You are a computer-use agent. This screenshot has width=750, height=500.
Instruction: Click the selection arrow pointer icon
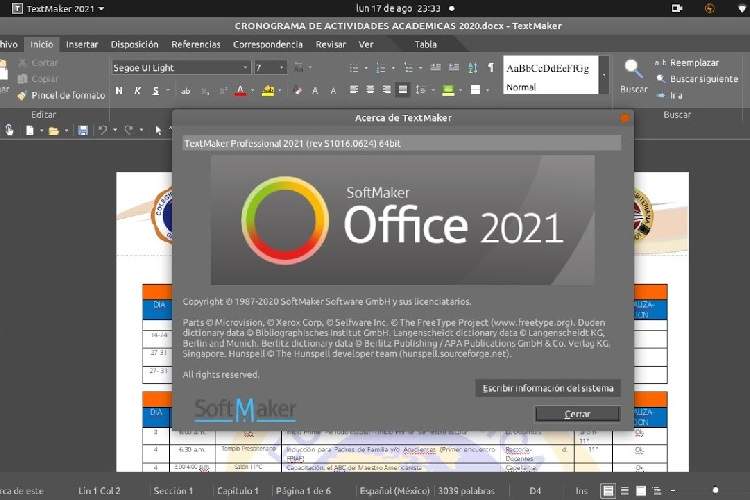coord(158,130)
